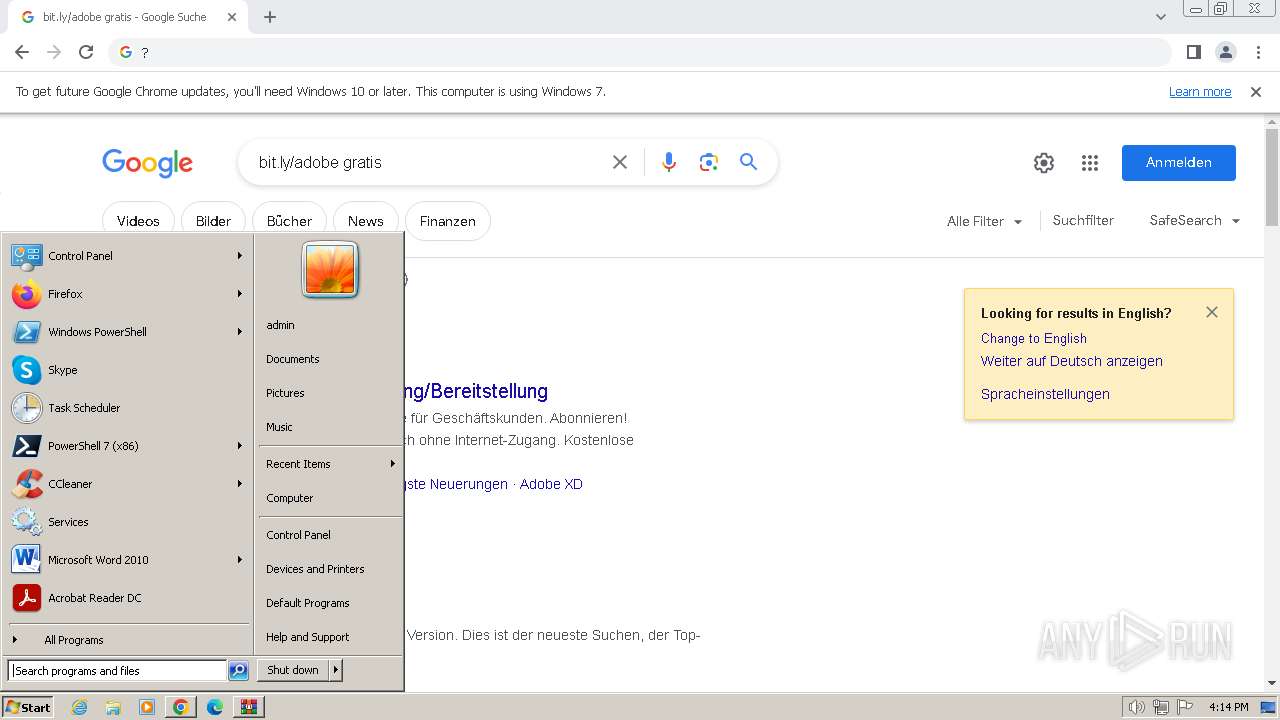
Task: Reload the current page
Action: pyautogui.click(x=86, y=52)
